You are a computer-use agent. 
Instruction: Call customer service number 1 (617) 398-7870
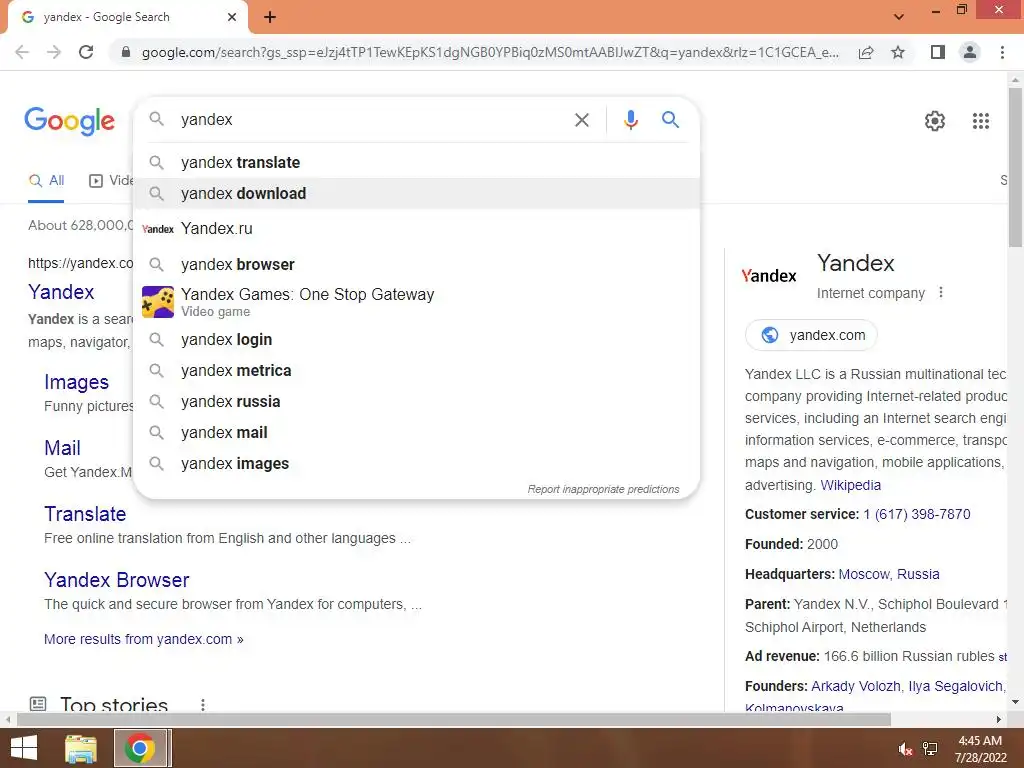[x=916, y=515]
